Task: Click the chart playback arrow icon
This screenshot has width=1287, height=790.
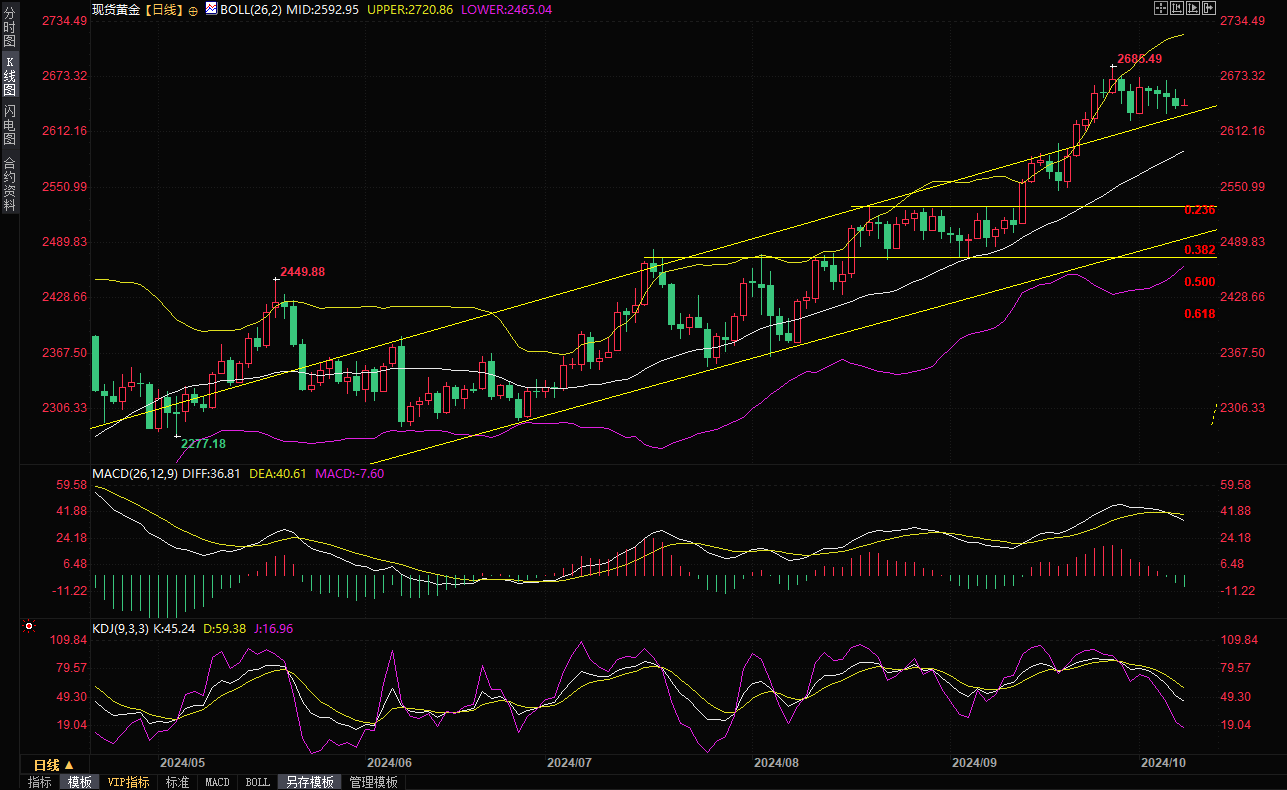Action: 1194,8
